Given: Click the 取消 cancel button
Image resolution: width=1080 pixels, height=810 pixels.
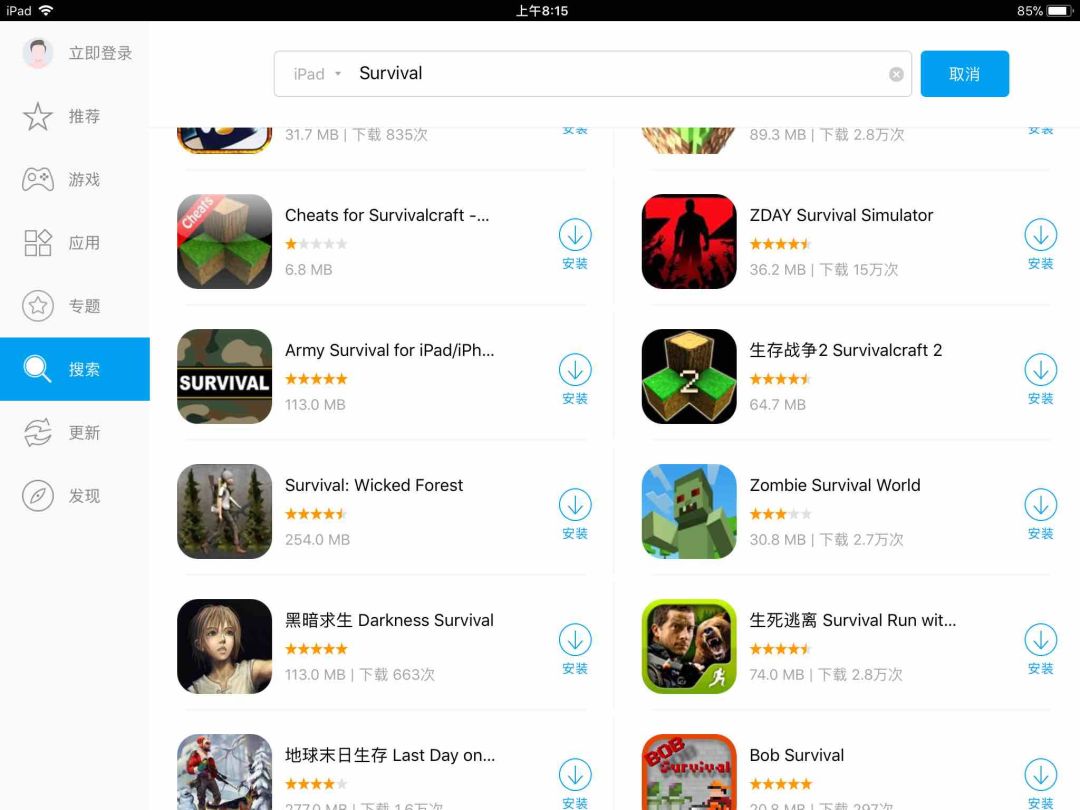Looking at the screenshot, I should (x=964, y=74).
